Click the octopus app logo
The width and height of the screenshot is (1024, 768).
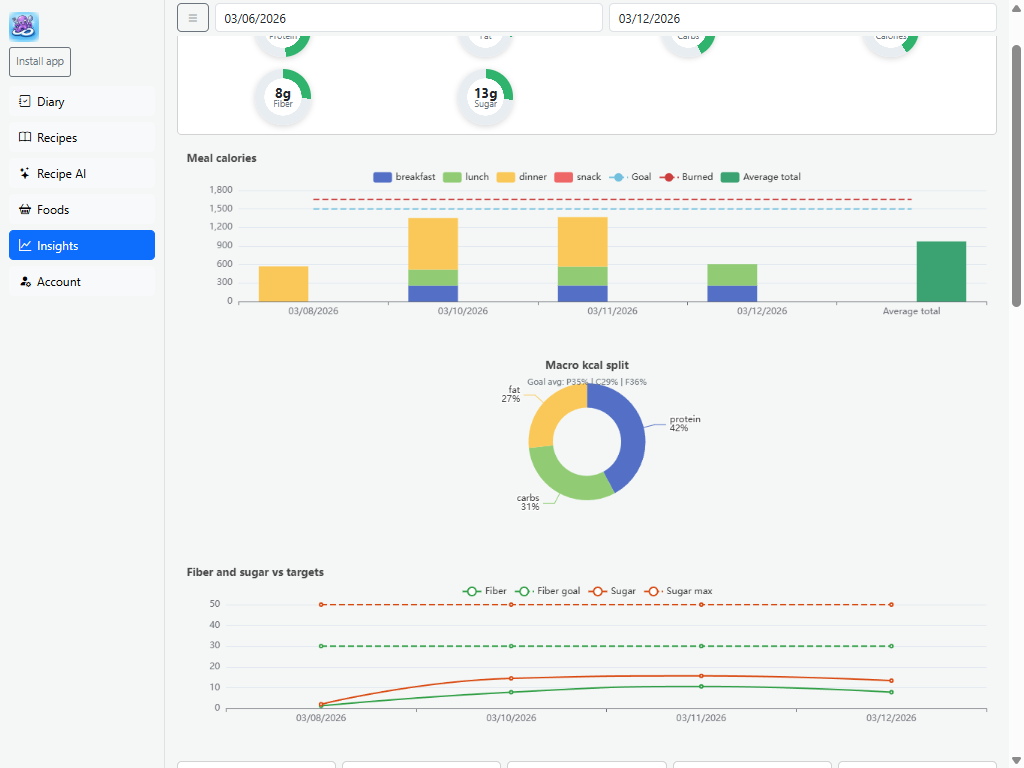[x=22, y=25]
